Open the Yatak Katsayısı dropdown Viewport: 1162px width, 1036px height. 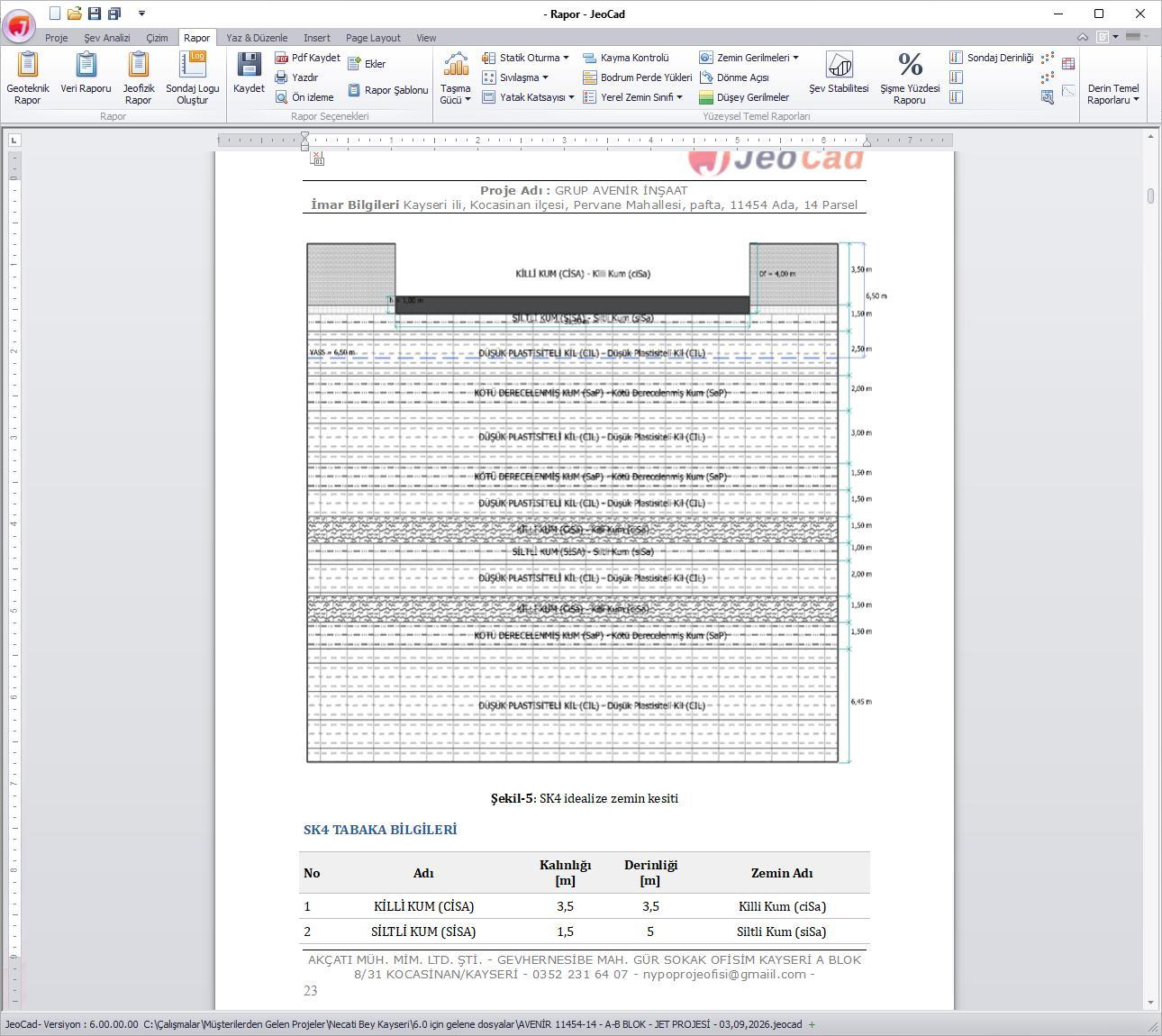(x=528, y=97)
